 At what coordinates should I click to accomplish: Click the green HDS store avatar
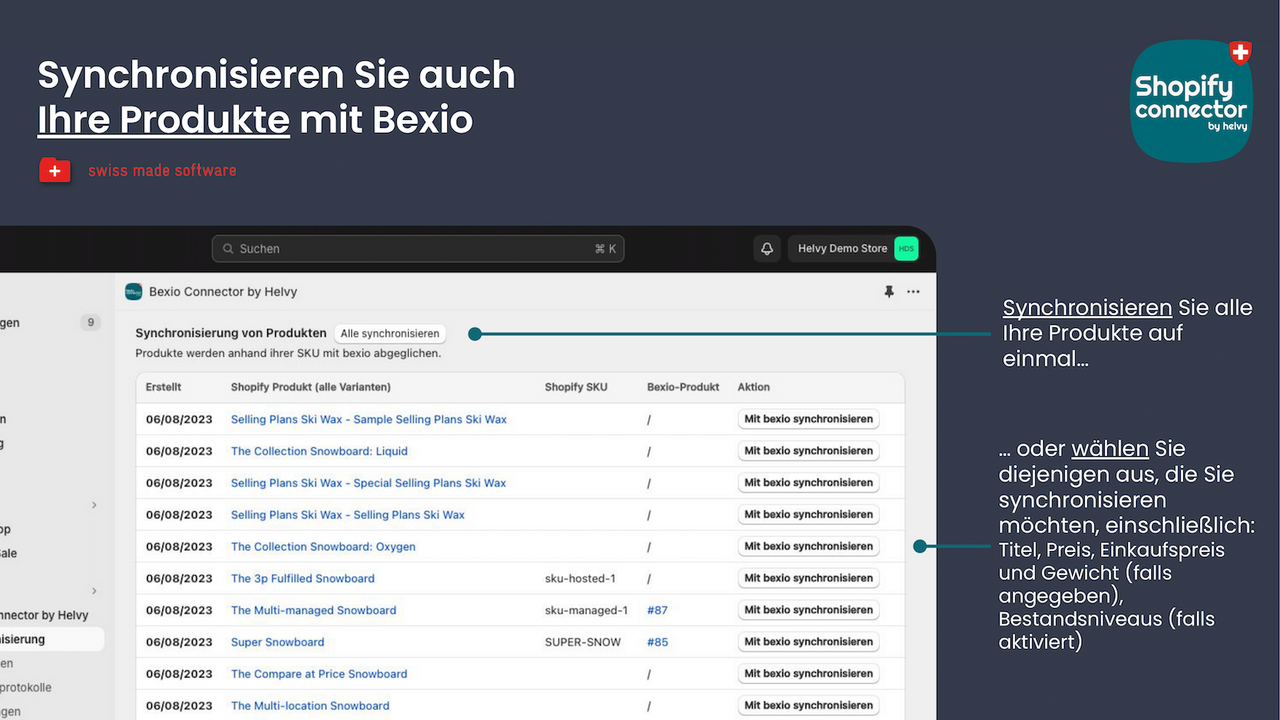coord(906,249)
